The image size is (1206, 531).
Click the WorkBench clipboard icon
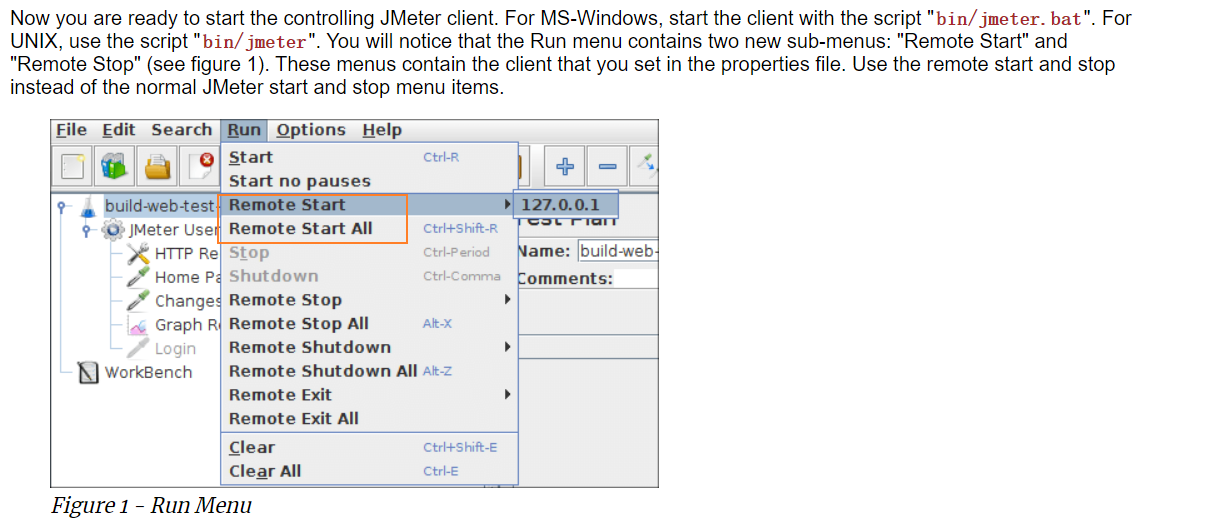point(89,373)
